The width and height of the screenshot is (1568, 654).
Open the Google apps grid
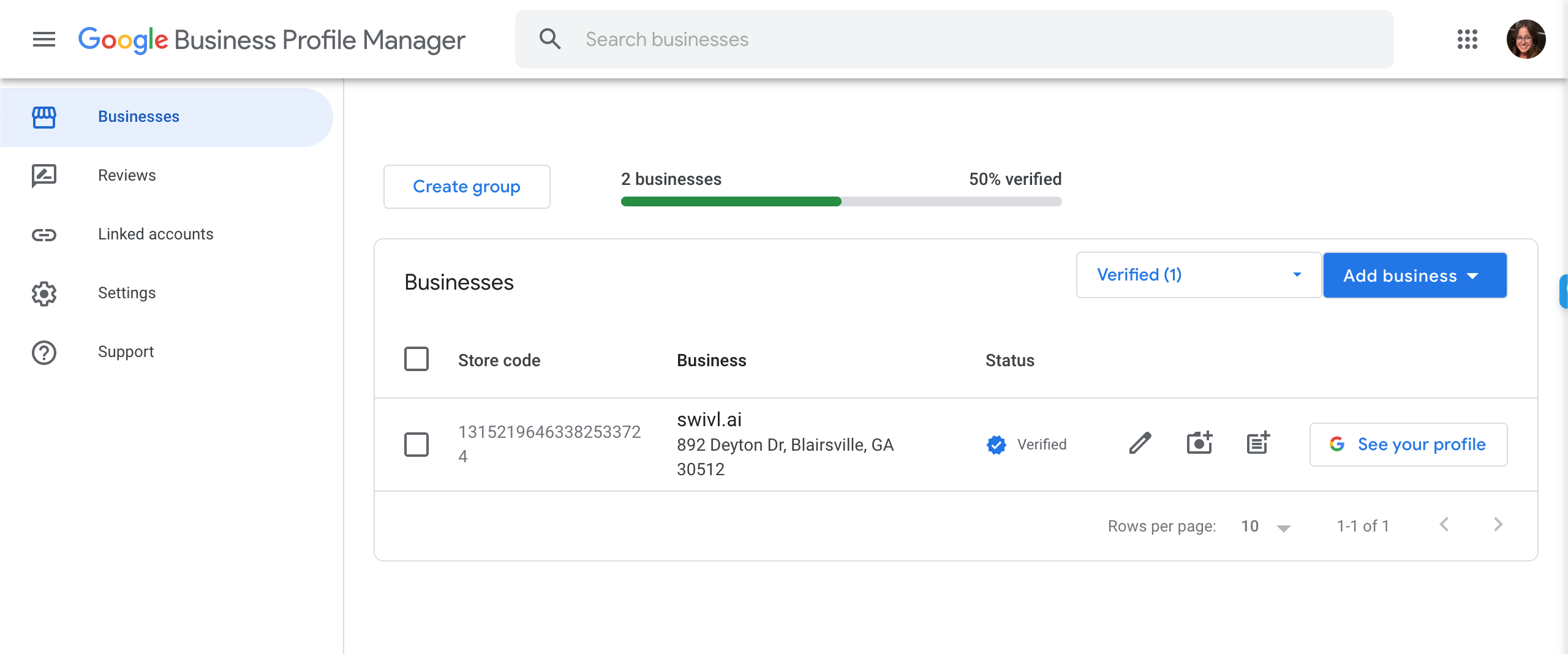tap(1467, 39)
